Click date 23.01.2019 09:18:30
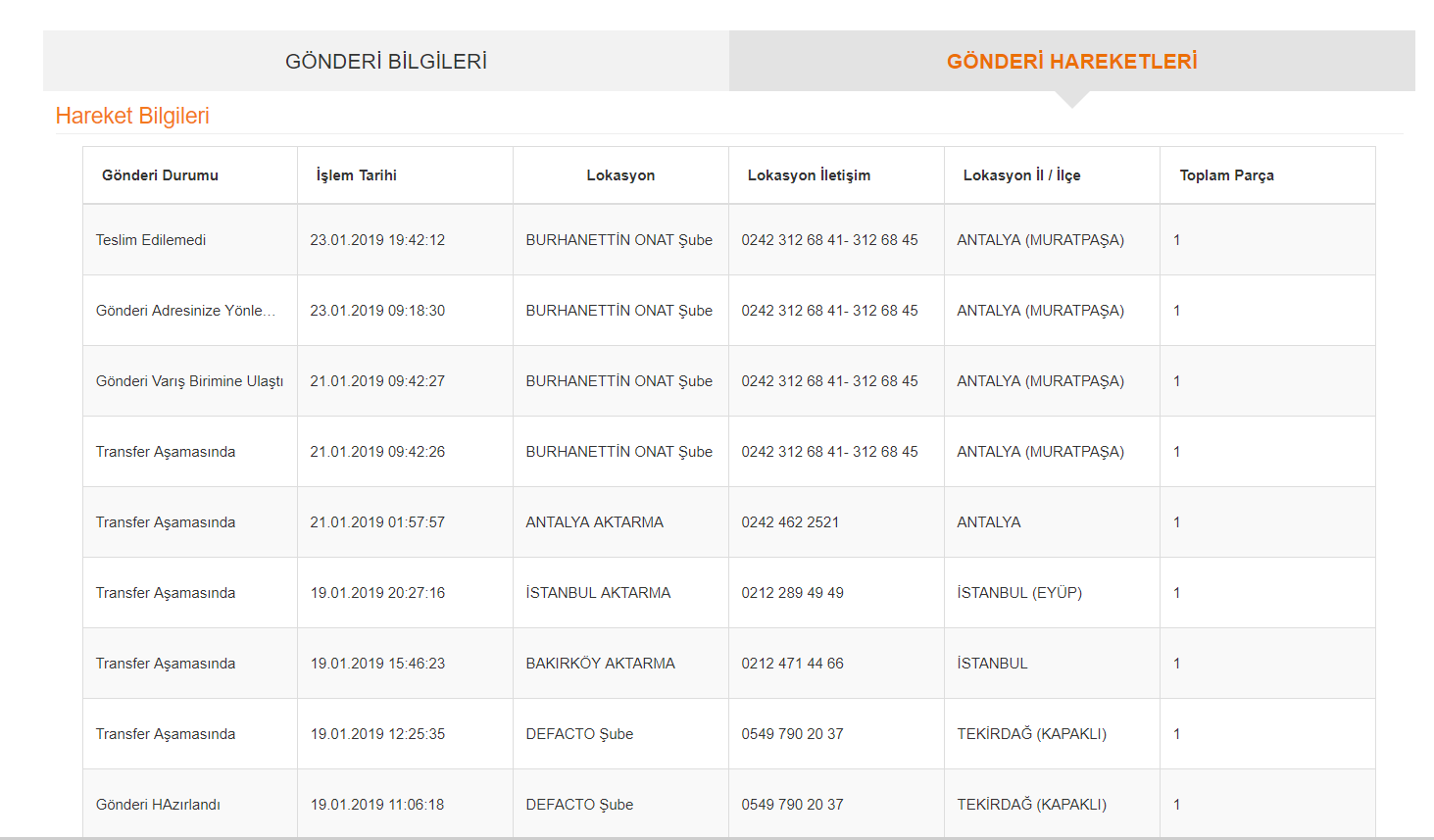The image size is (1434, 840). pos(377,311)
